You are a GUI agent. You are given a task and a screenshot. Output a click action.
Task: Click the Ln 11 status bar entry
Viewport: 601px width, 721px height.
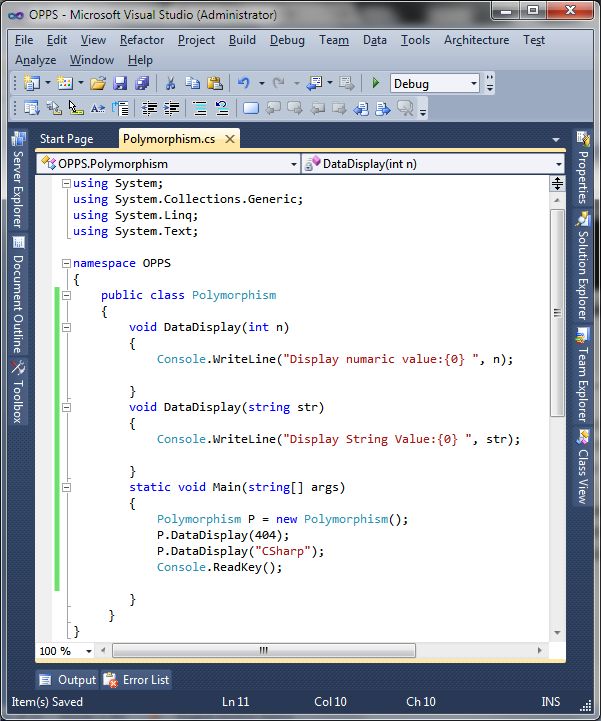point(235,702)
